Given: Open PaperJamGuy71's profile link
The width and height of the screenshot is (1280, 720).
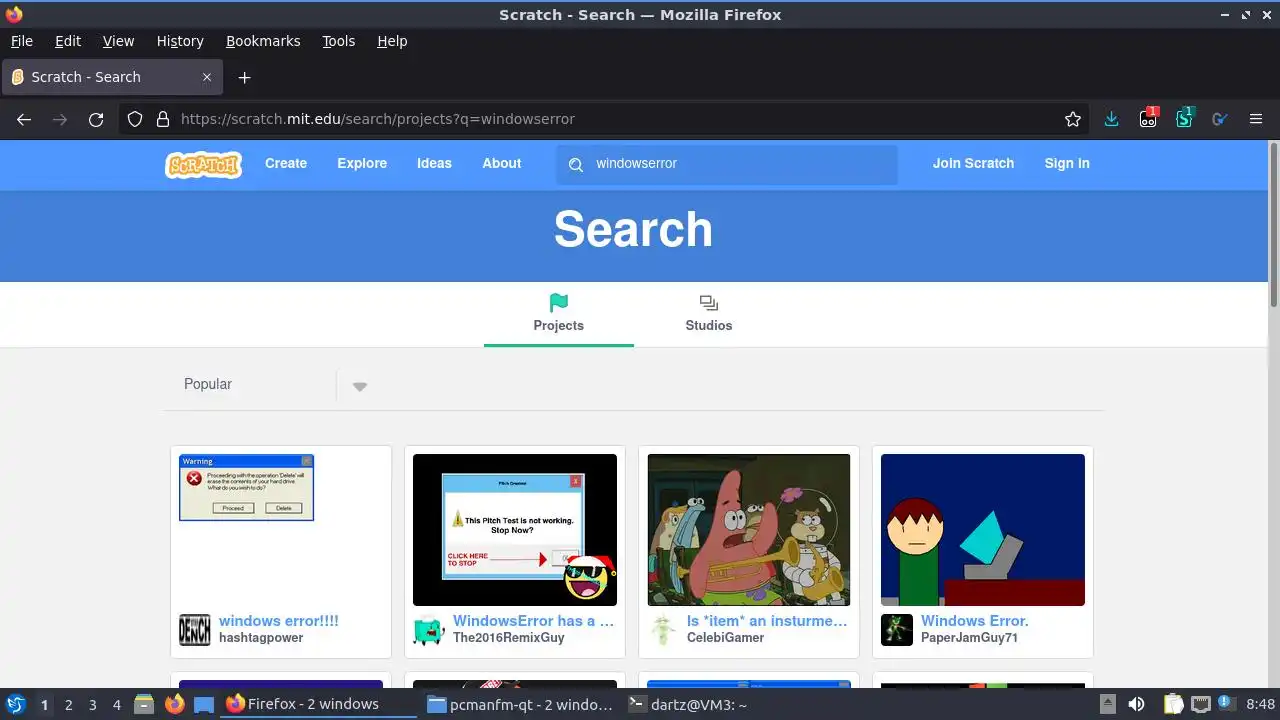Looking at the screenshot, I should (x=969, y=638).
